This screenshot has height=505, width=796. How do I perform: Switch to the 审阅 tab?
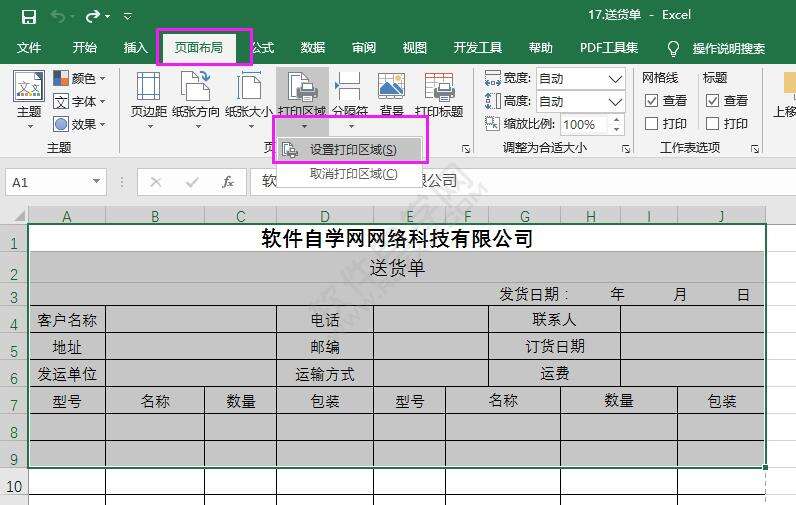click(363, 48)
